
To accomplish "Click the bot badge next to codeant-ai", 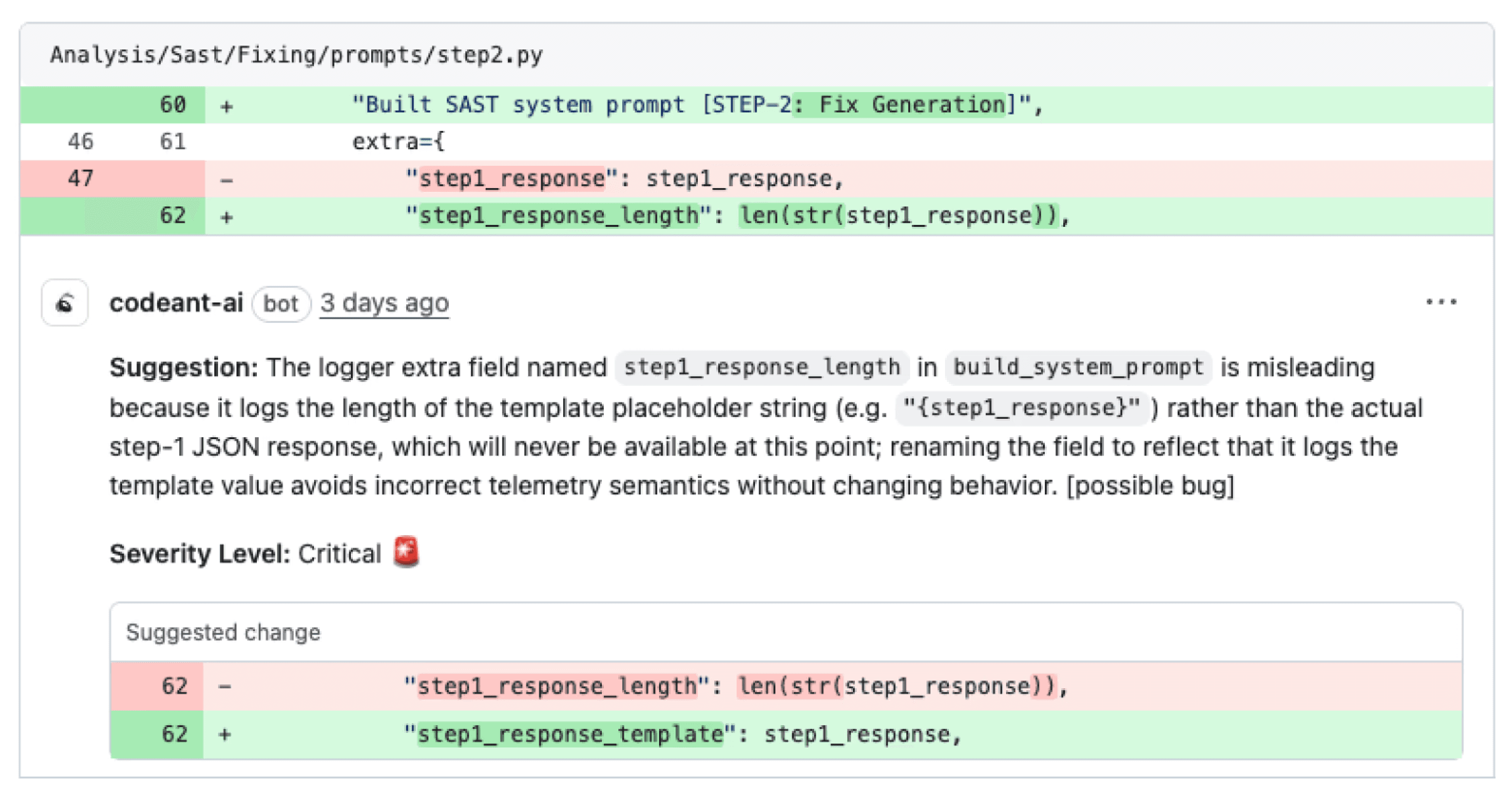I will pos(281,303).
